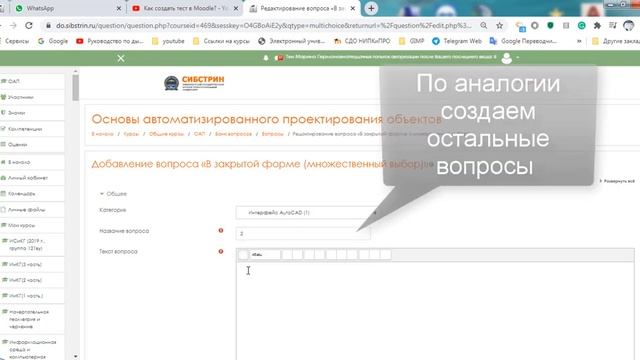Switch to the Как создать тест в Moodle tab

[x=184, y=8]
